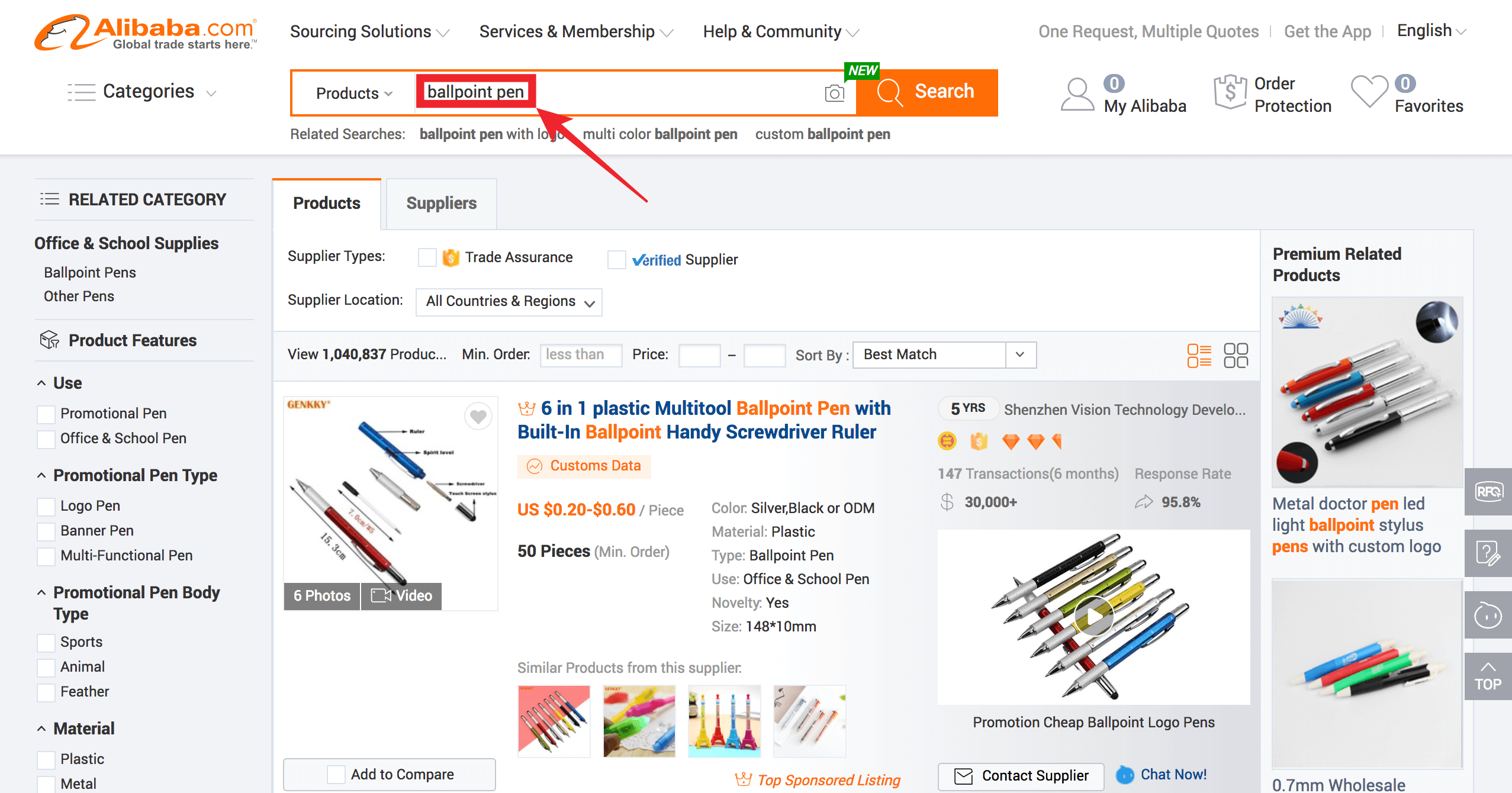Viewport: 1512px width, 793px height.
Task: Switch to grid view layout icon
Action: point(1236,355)
